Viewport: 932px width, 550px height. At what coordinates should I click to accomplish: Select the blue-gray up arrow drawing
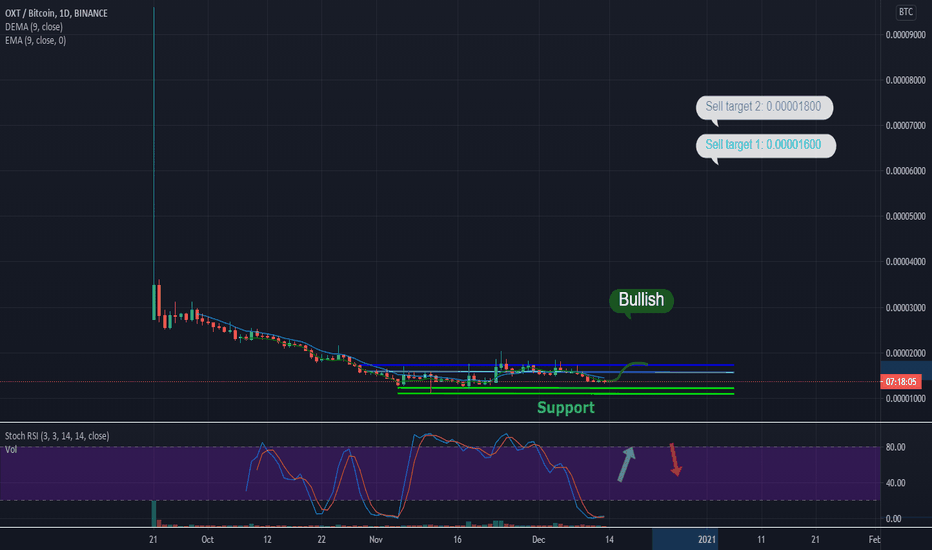[626, 464]
